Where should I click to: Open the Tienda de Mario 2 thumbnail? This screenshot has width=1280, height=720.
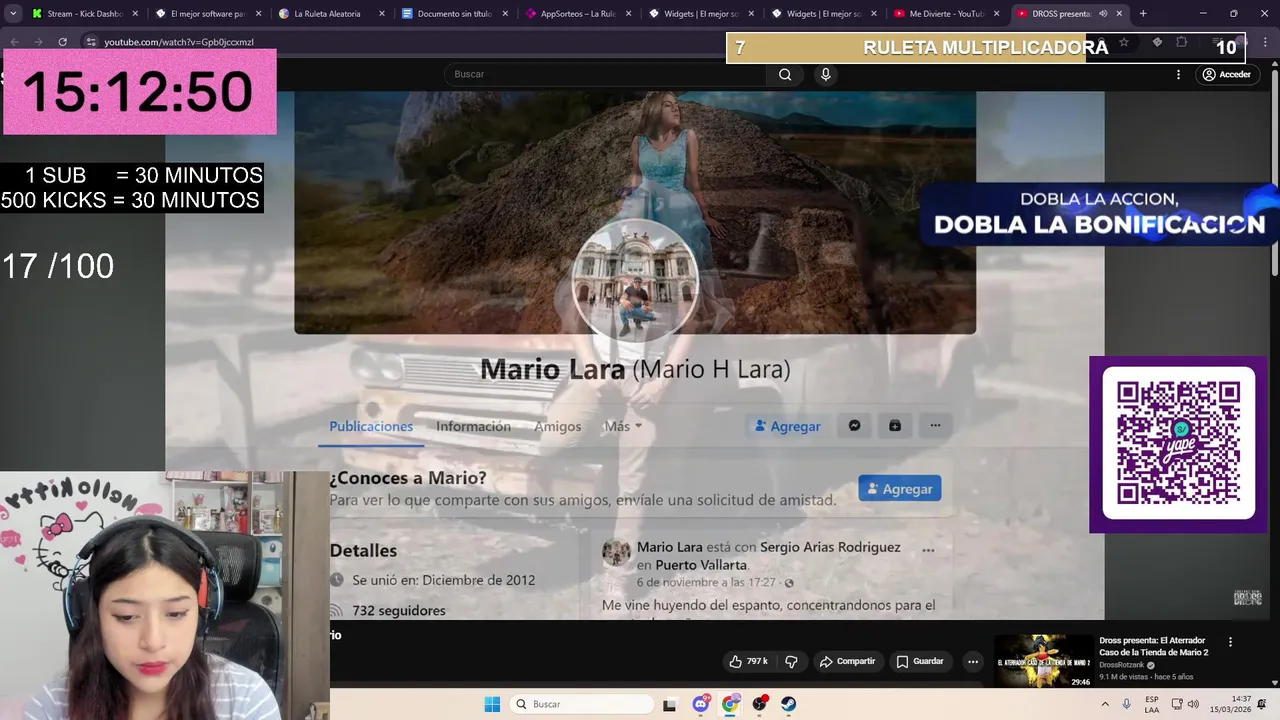coord(1043,660)
